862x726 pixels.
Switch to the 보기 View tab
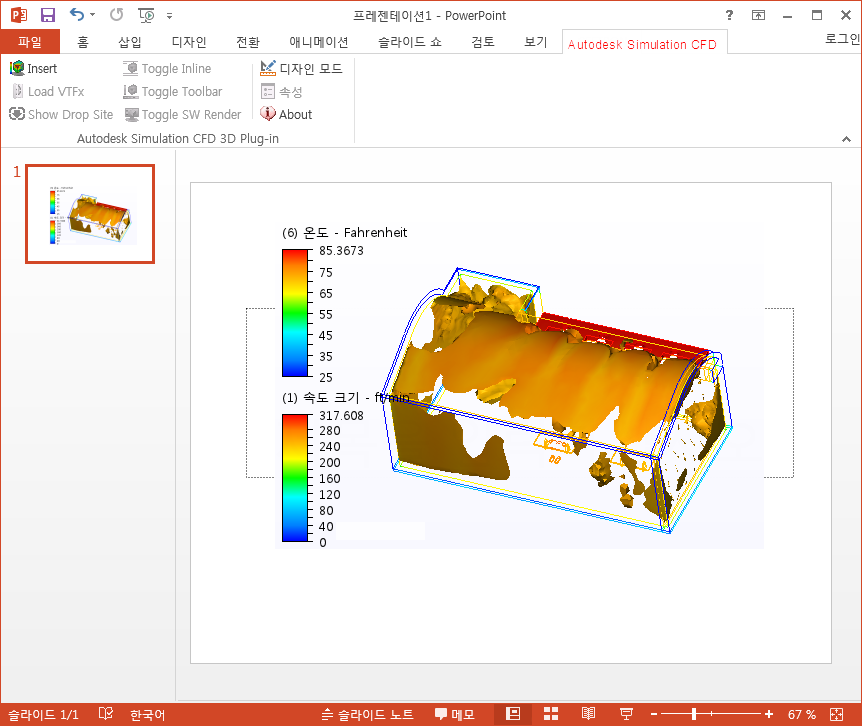535,42
